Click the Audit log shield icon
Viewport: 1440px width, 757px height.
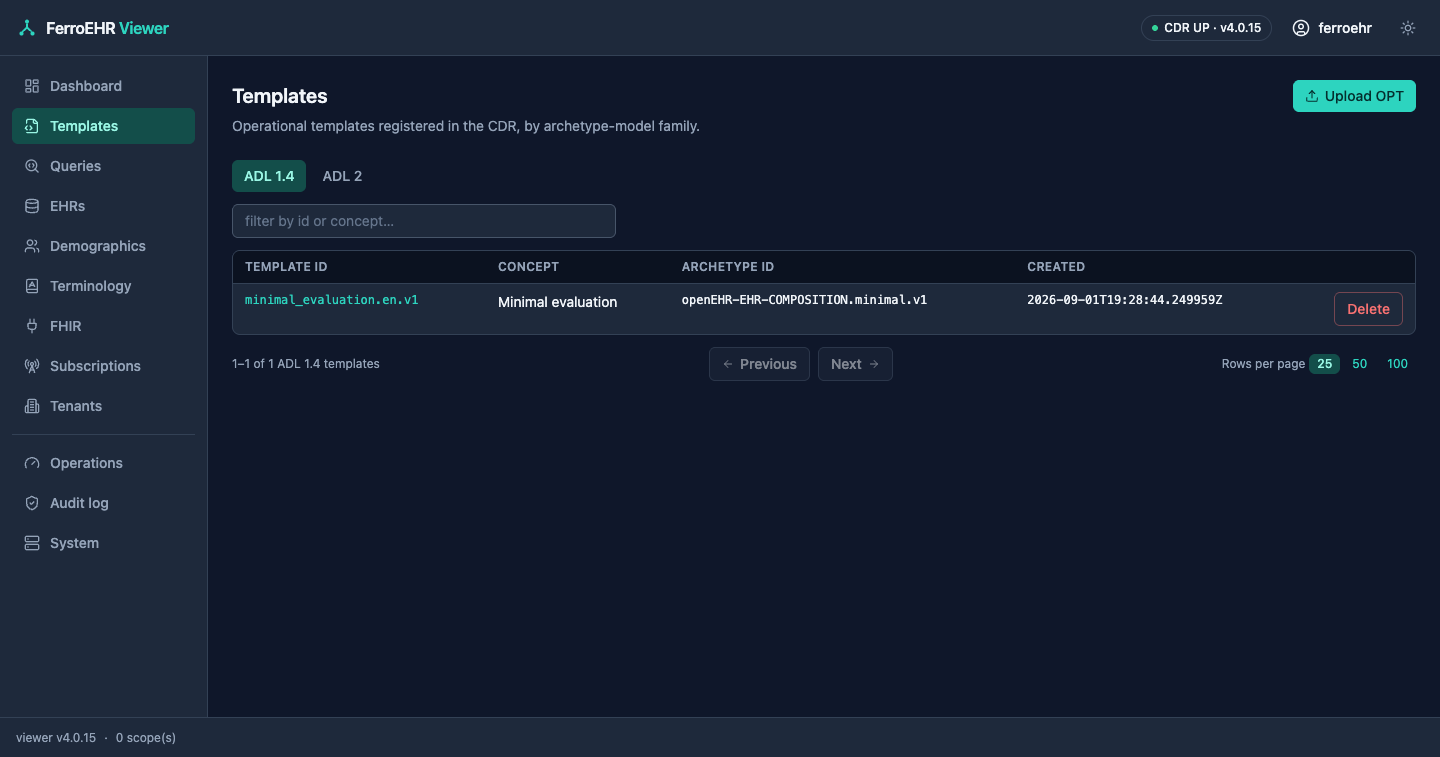pos(32,503)
